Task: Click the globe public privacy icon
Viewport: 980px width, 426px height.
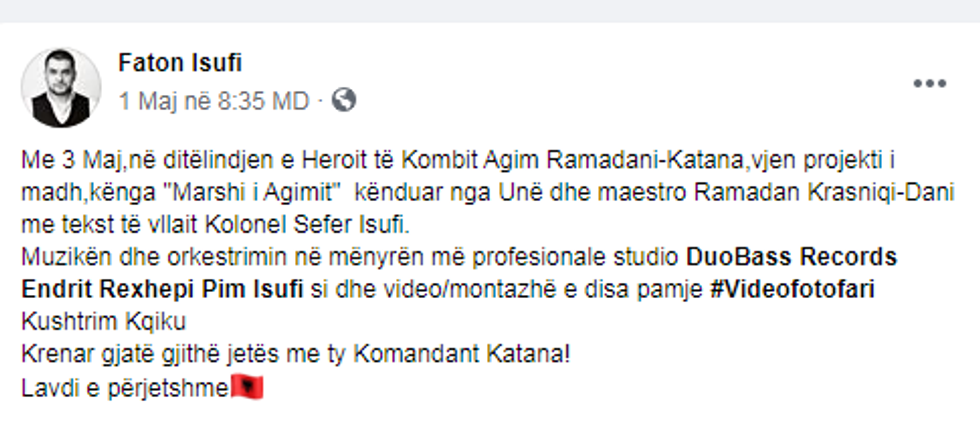Action: pos(344,100)
